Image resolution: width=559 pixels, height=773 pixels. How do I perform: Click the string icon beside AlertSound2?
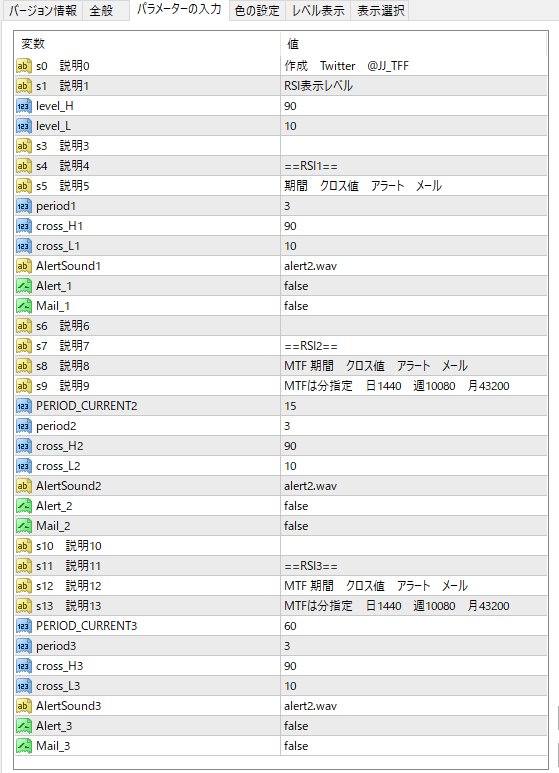[24, 486]
